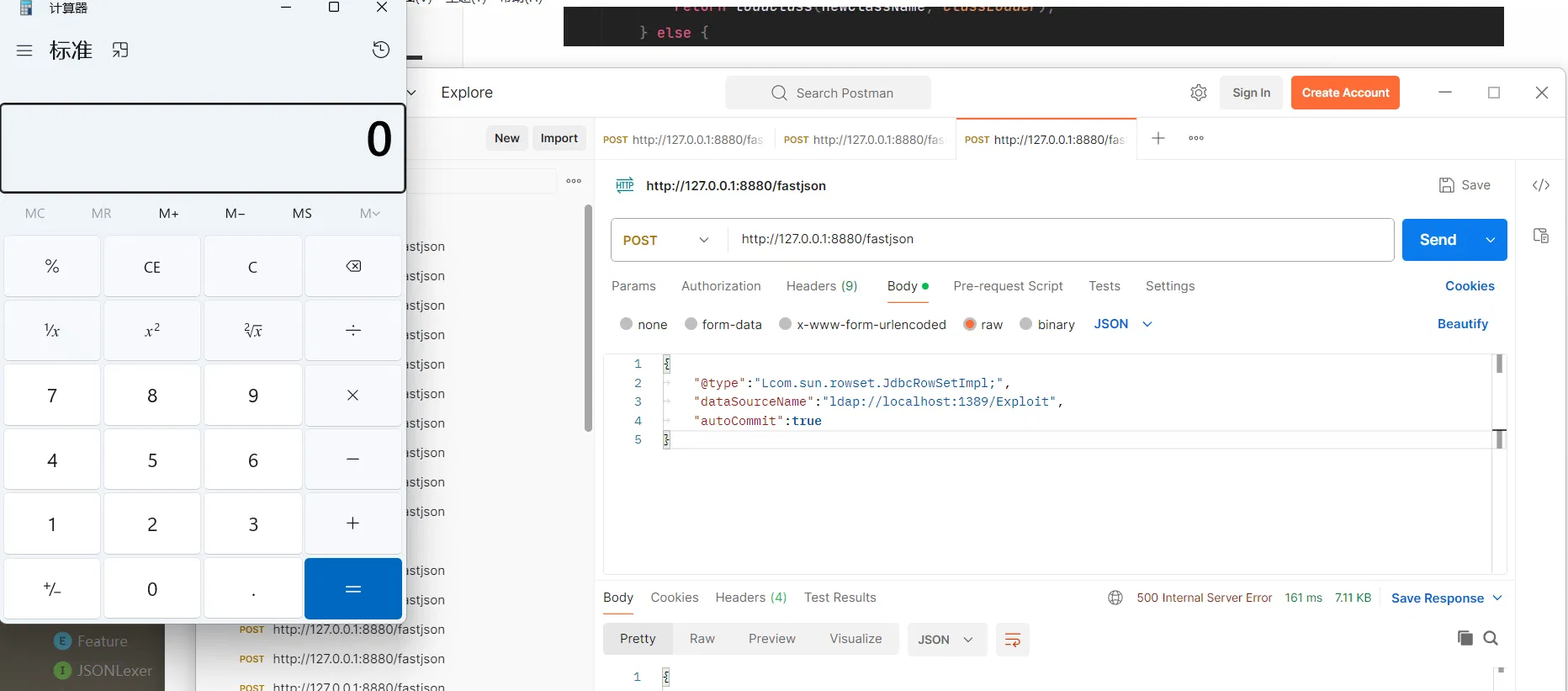This screenshot has width=1568, height=691.
Task: Expand the Save Response dropdown arrow
Action: click(1497, 598)
